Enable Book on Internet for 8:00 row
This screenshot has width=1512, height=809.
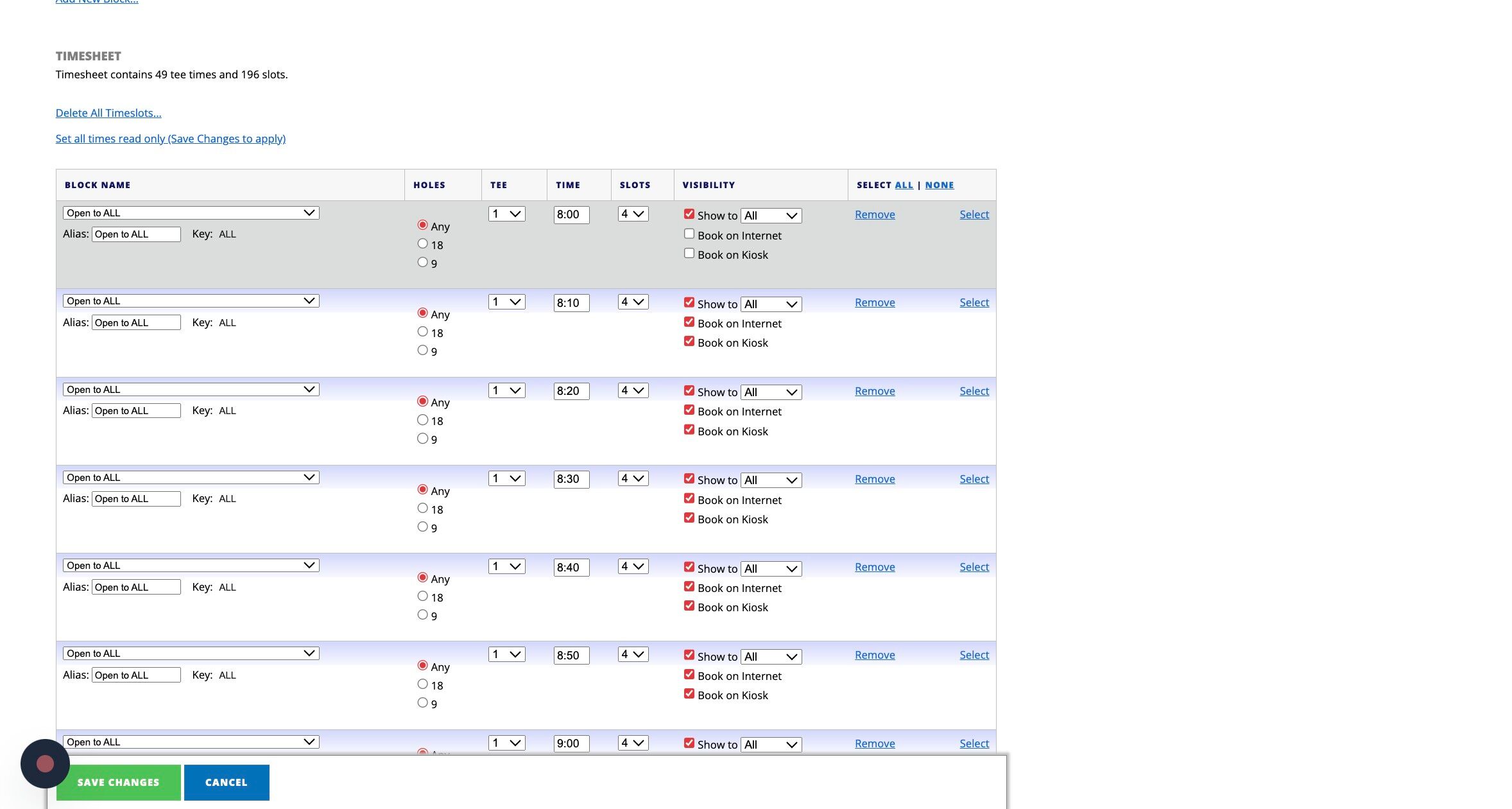(x=689, y=234)
